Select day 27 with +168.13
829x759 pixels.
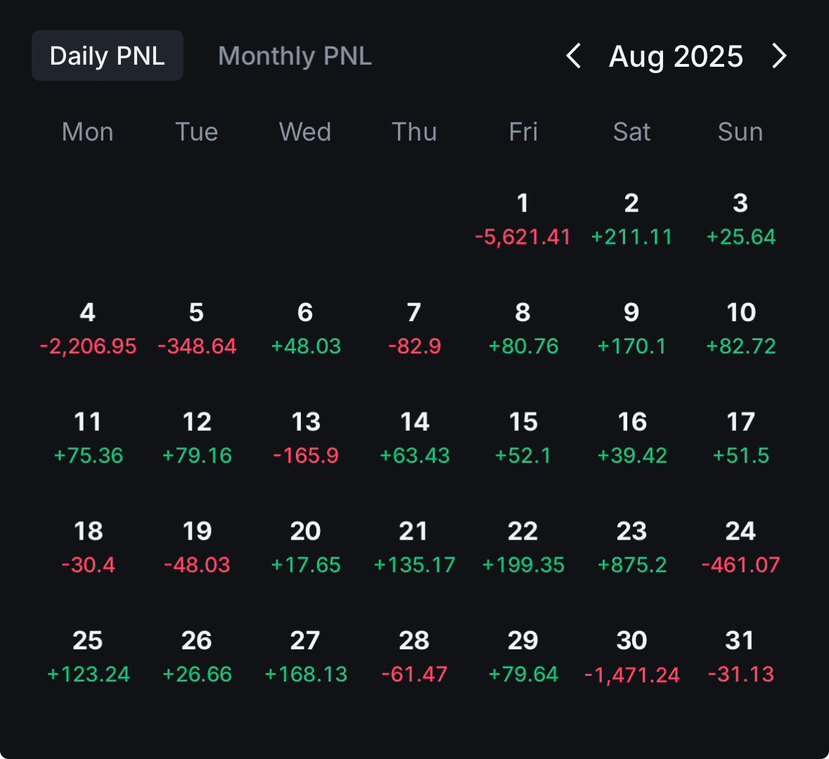306,658
